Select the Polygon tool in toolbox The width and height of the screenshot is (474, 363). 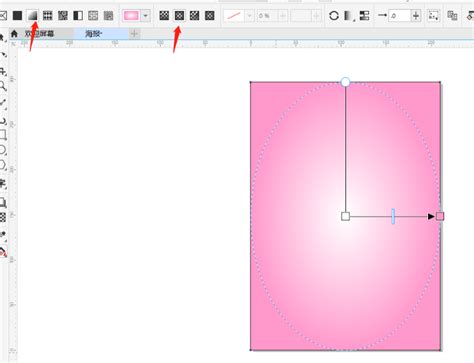click(3, 166)
